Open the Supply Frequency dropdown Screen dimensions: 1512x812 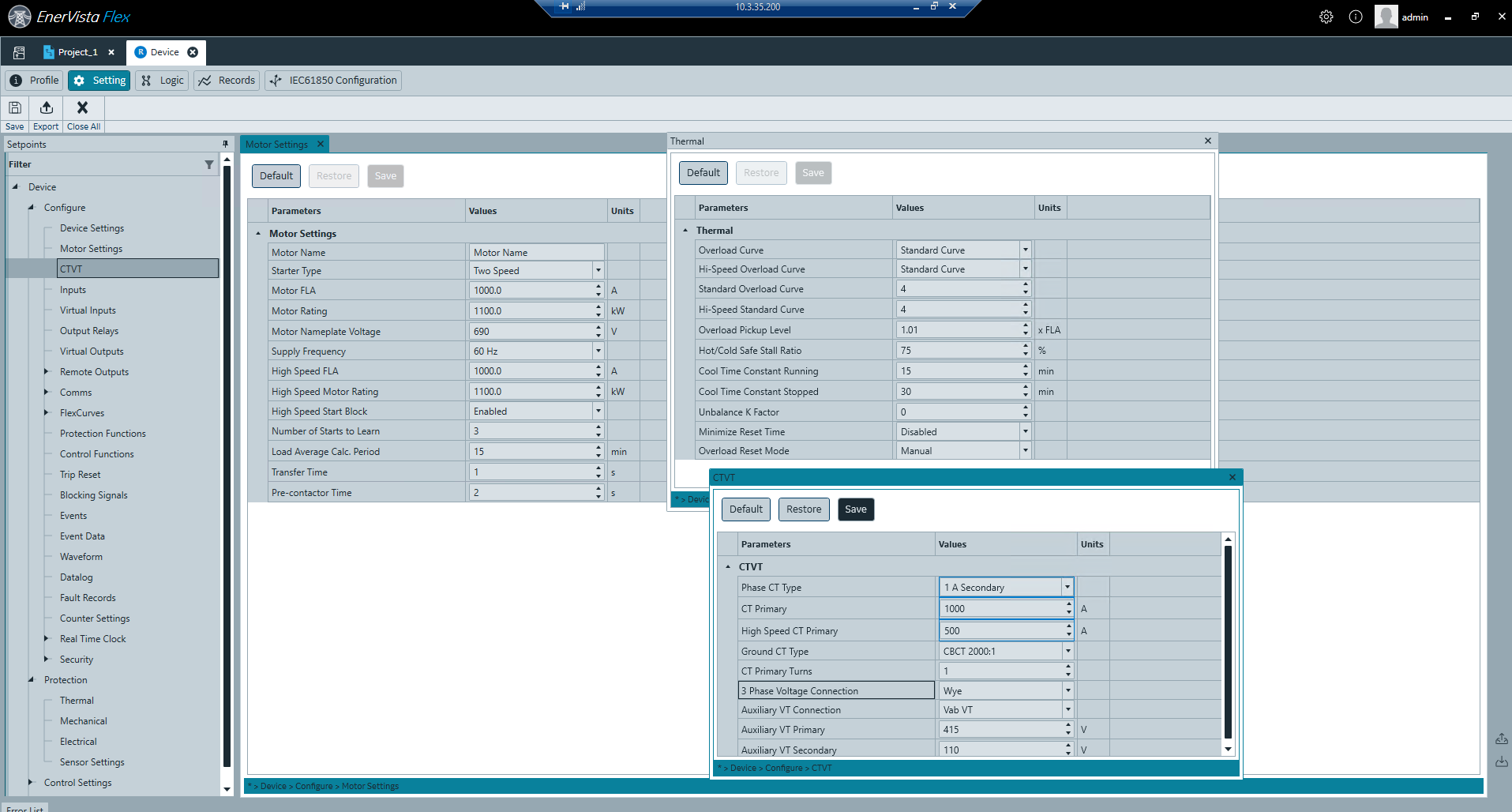point(598,351)
